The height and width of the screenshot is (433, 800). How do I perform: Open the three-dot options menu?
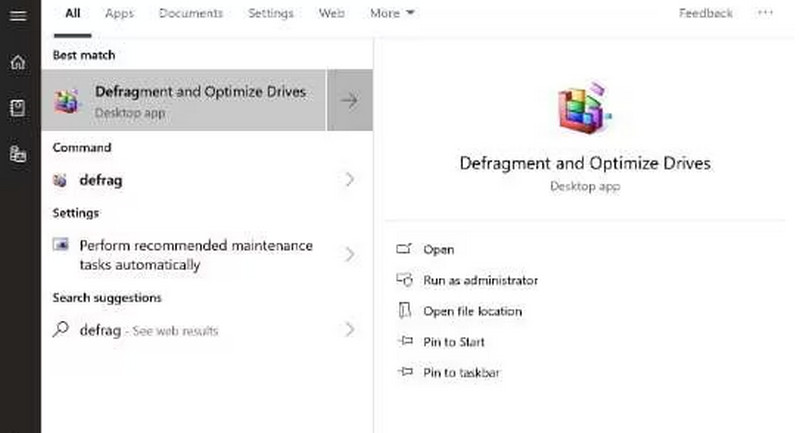(x=766, y=14)
